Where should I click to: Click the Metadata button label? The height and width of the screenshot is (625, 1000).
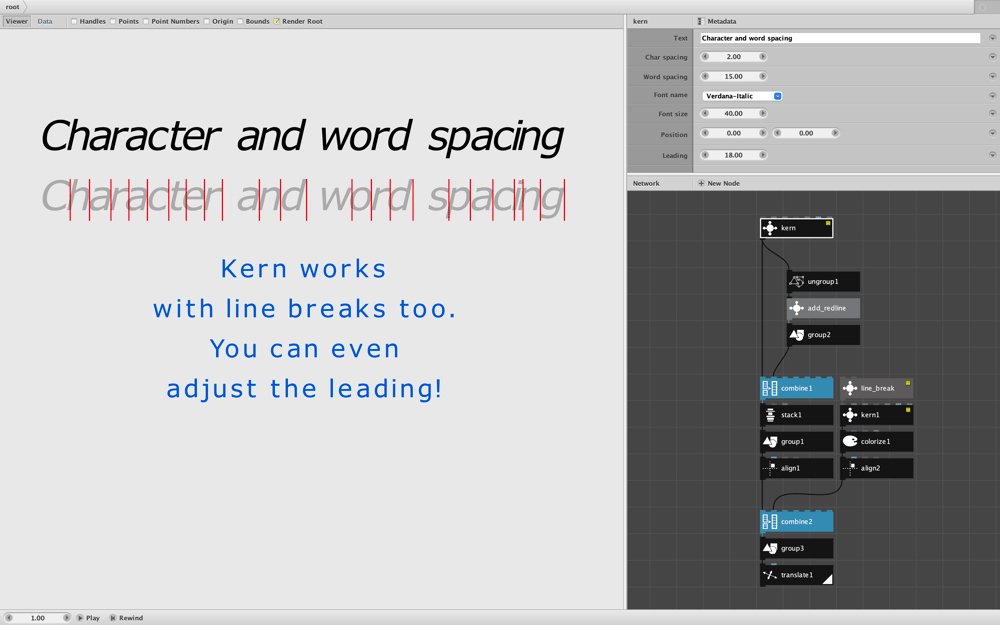[721, 21]
